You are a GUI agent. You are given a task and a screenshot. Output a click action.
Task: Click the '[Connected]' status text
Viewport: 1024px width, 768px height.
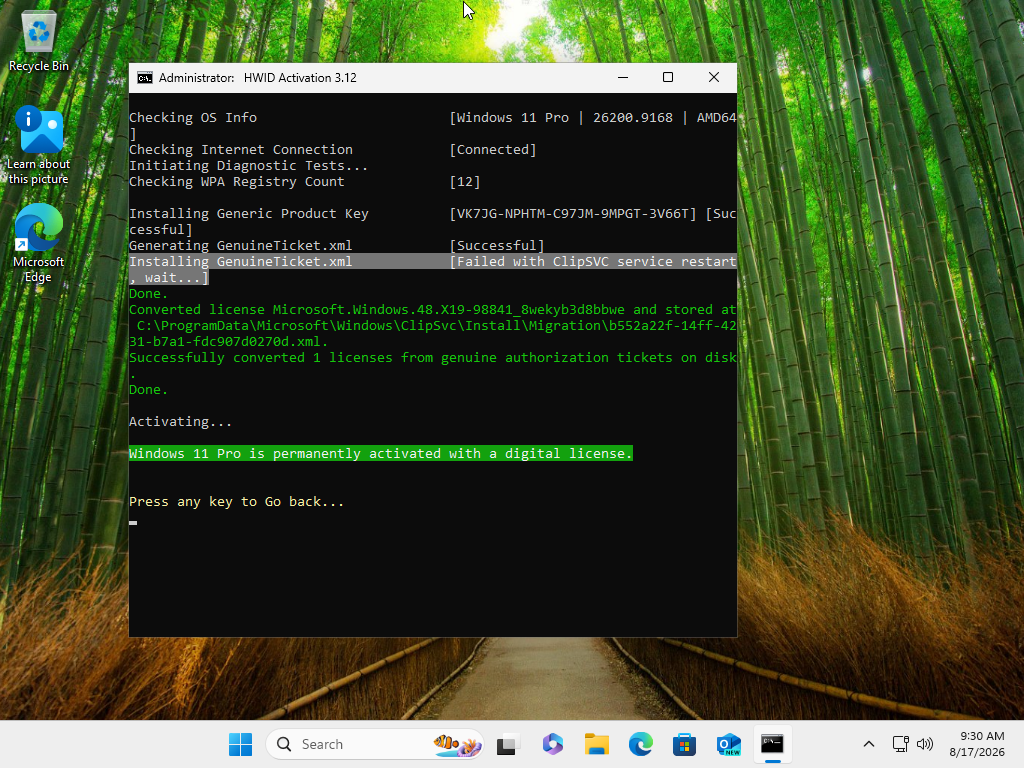(x=493, y=150)
